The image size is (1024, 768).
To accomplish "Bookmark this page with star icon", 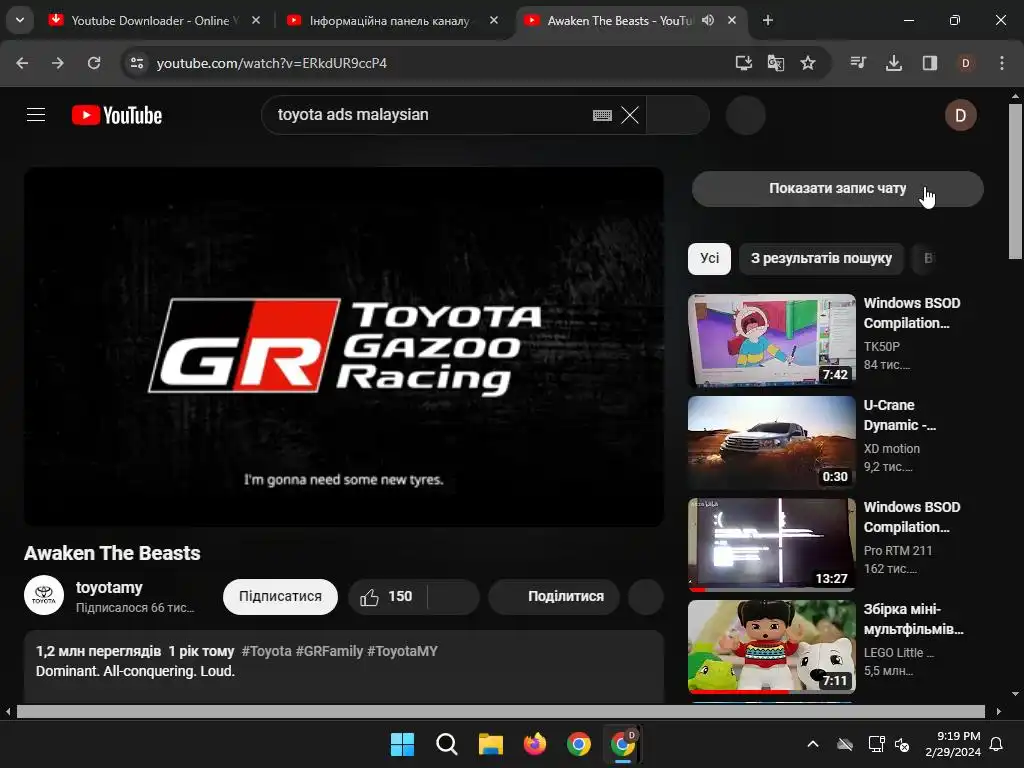I will click(808, 63).
